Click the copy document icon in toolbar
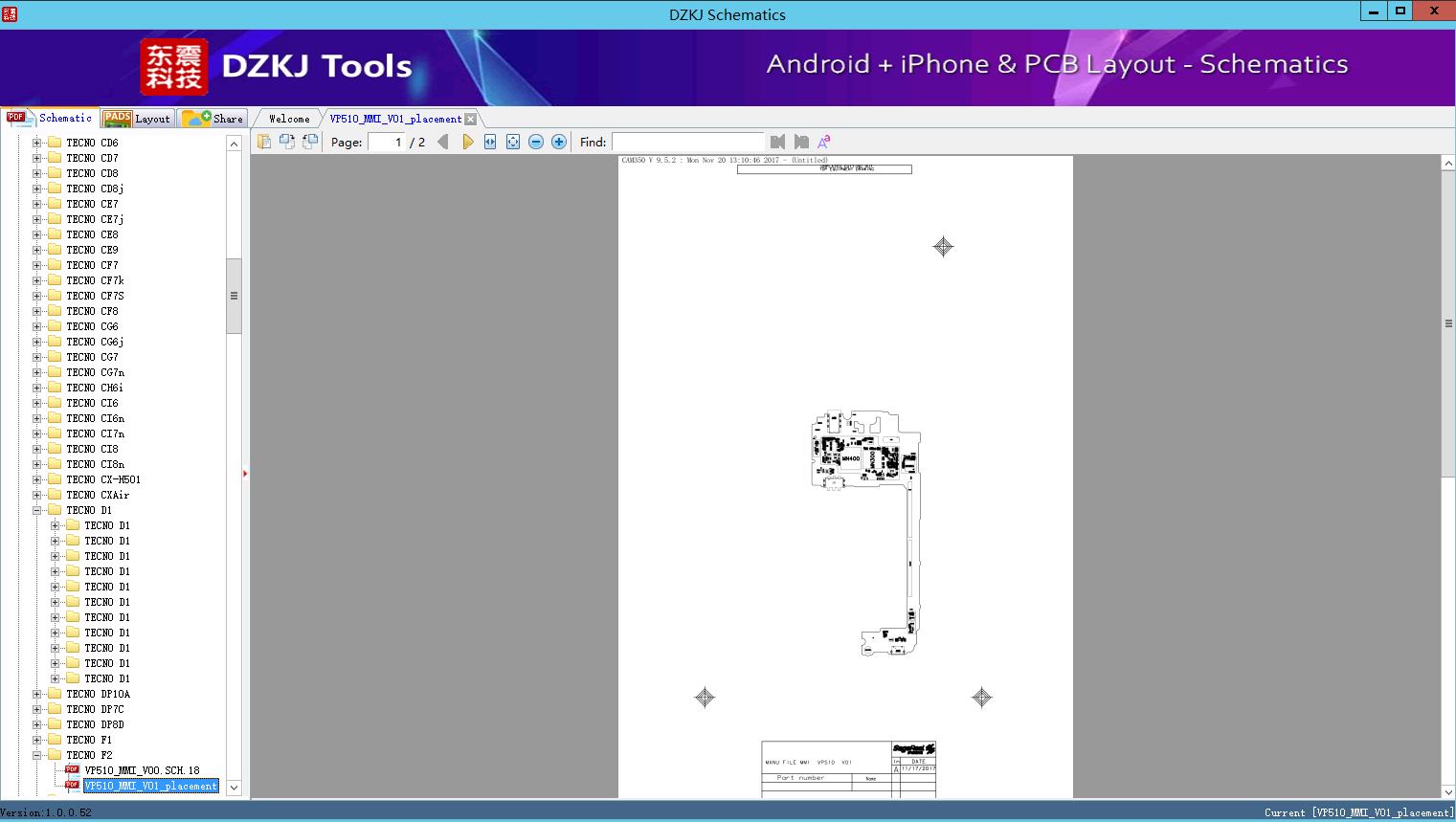 click(263, 142)
